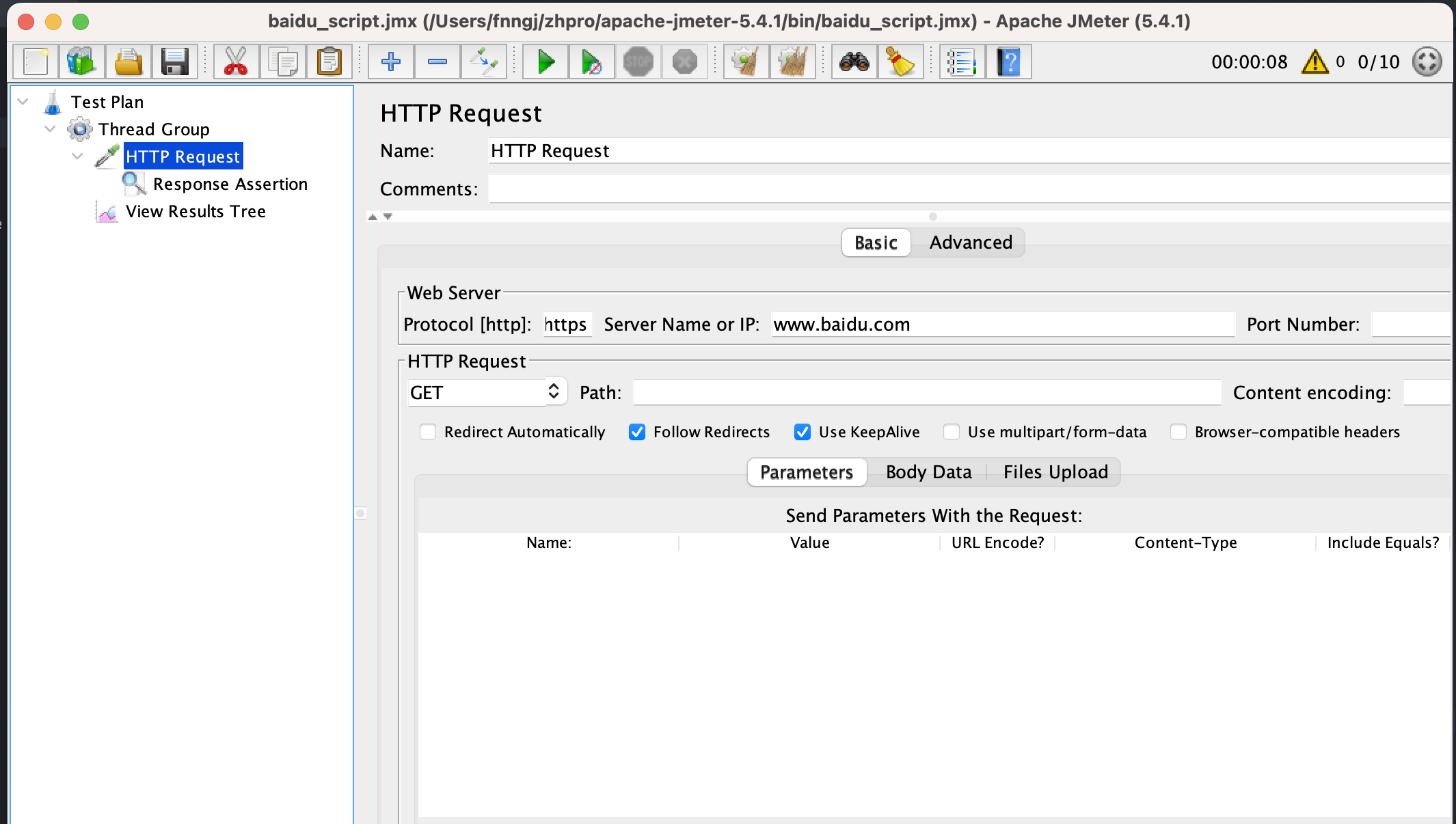Click the Paste clipboard icon
The height and width of the screenshot is (824, 1456).
[x=329, y=62]
